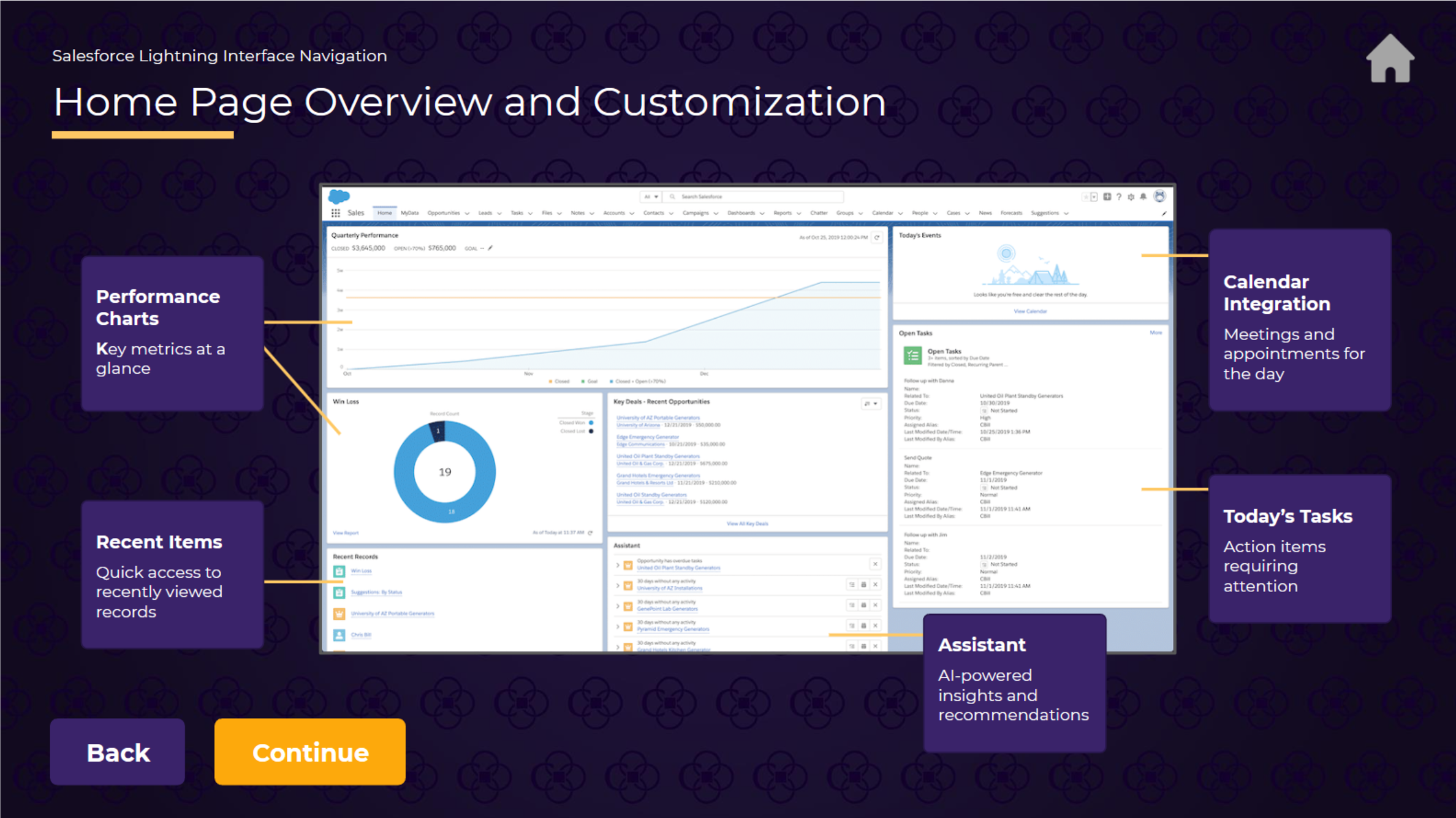Click the Win Loss report icon in Recent Records

click(x=339, y=571)
